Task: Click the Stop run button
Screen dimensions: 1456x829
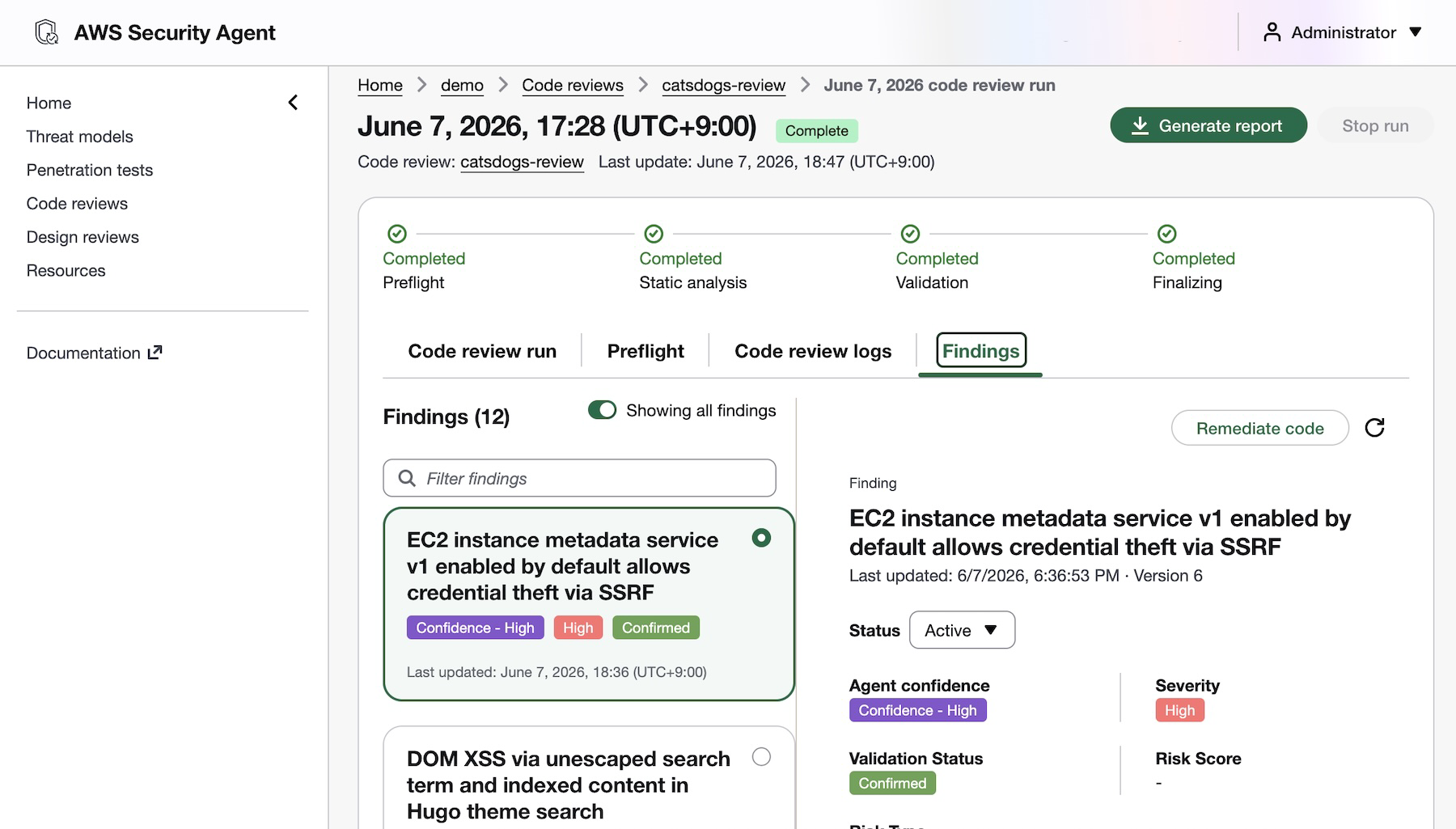Action: click(1375, 125)
